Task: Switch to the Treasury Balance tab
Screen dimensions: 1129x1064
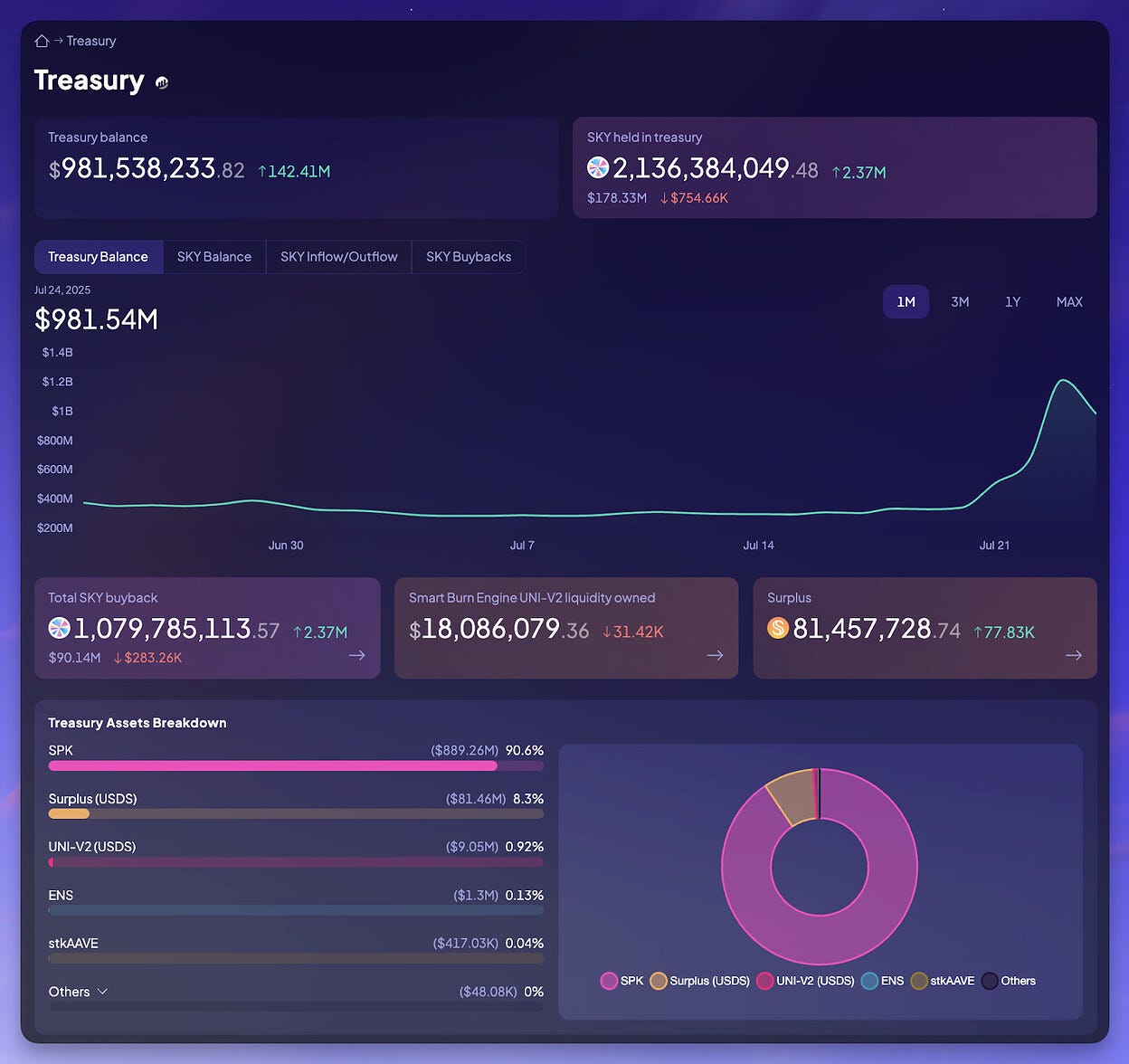Action: [99, 257]
